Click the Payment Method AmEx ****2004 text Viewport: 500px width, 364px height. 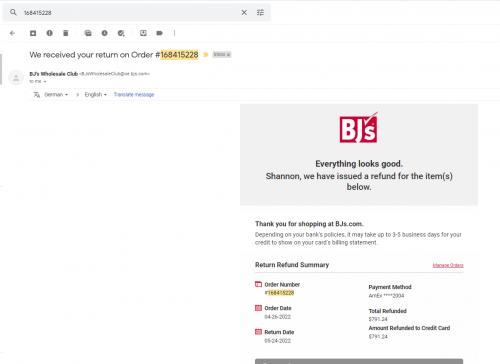(386, 296)
